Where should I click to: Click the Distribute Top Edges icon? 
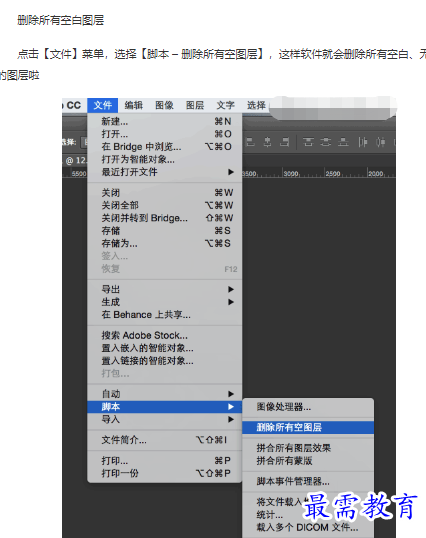coord(308,142)
